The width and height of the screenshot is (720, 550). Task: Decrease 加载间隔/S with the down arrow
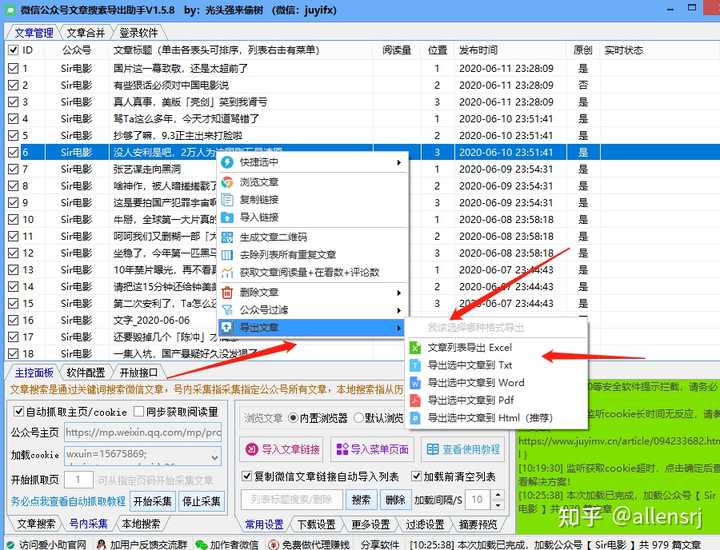click(498, 505)
